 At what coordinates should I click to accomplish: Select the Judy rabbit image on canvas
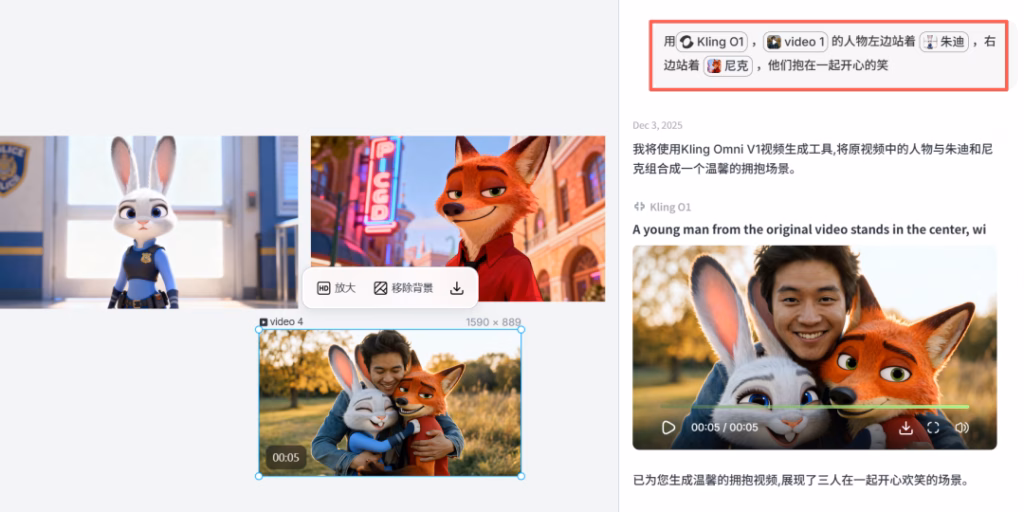coord(148,222)
